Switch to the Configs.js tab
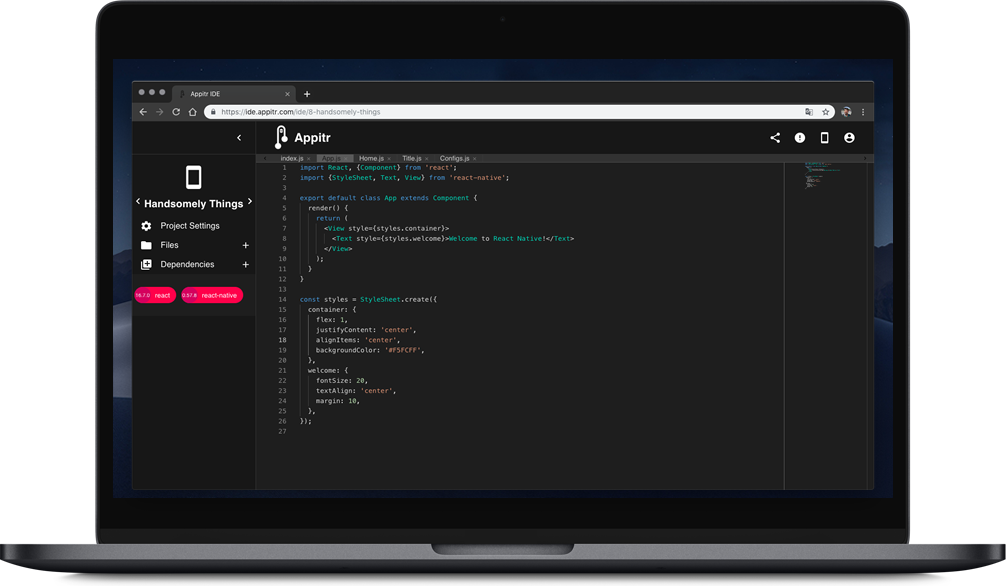The width and height of the screenshot is (1006, 586). (x=454, y=159)
